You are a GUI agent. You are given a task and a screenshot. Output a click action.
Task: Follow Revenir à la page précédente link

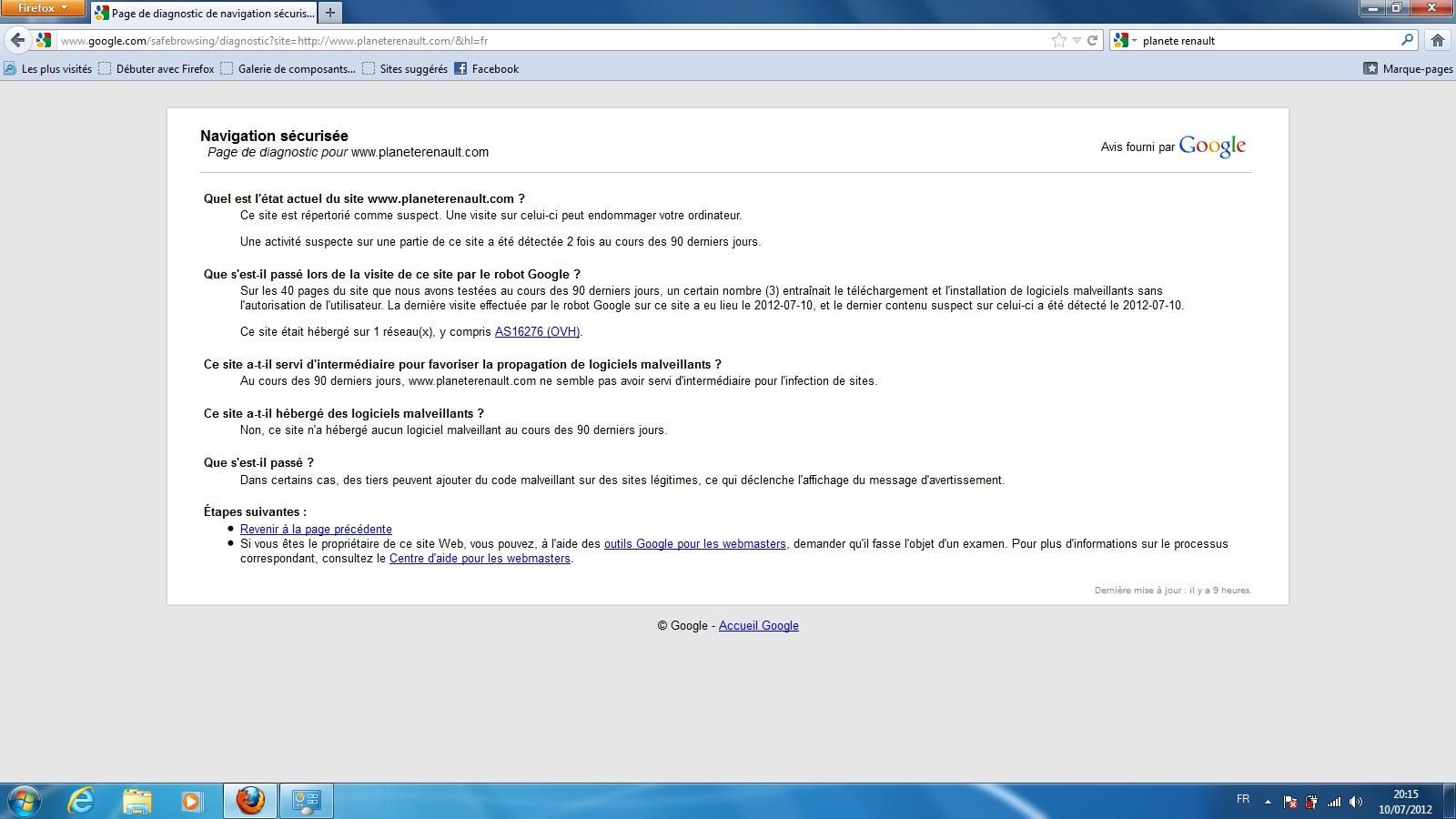coord(316,530)
